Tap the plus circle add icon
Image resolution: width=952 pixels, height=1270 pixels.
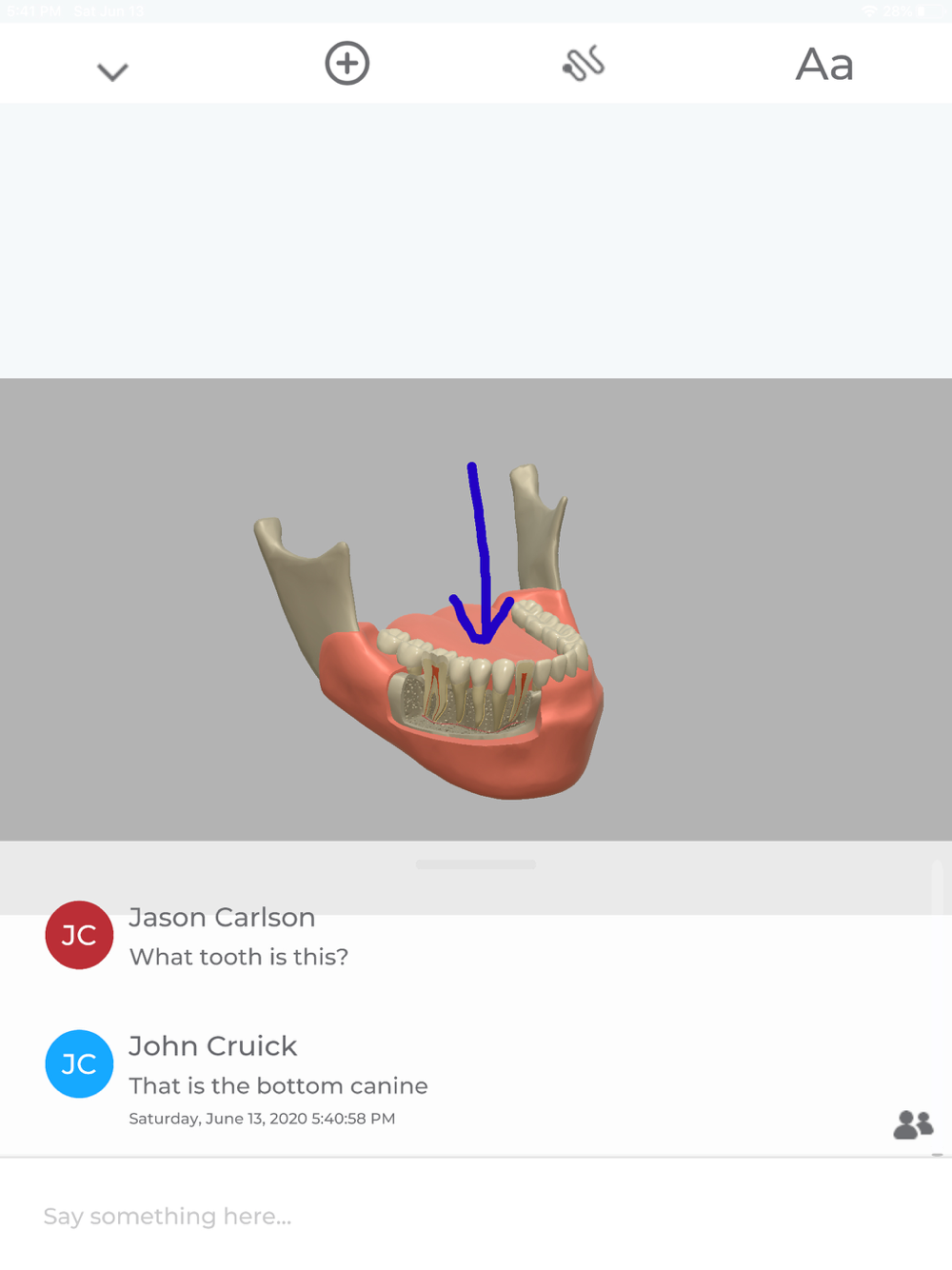[347, 64]
